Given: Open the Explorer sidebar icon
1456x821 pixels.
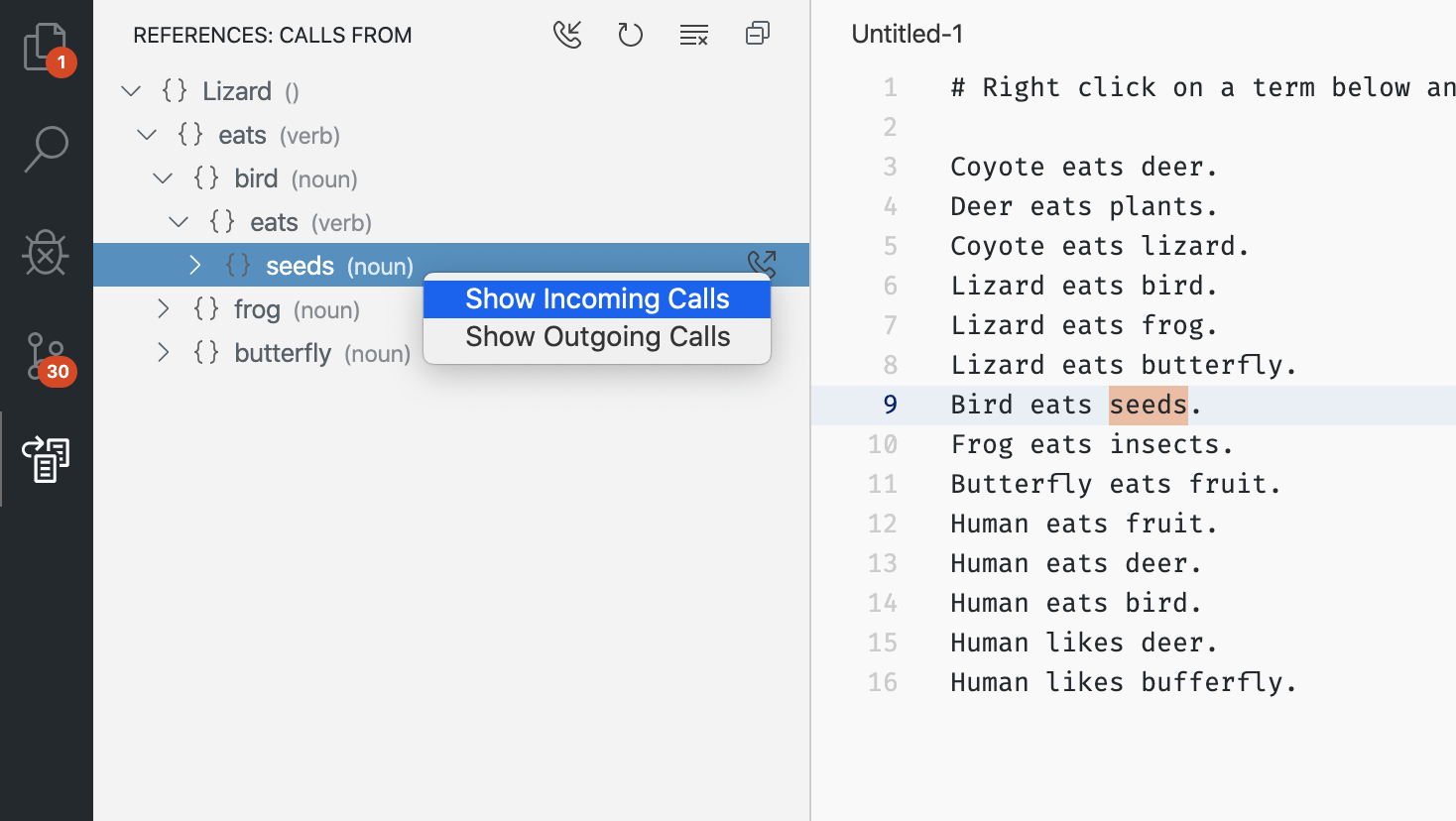Looking at the screenshot, I should [x=47, y=47].
